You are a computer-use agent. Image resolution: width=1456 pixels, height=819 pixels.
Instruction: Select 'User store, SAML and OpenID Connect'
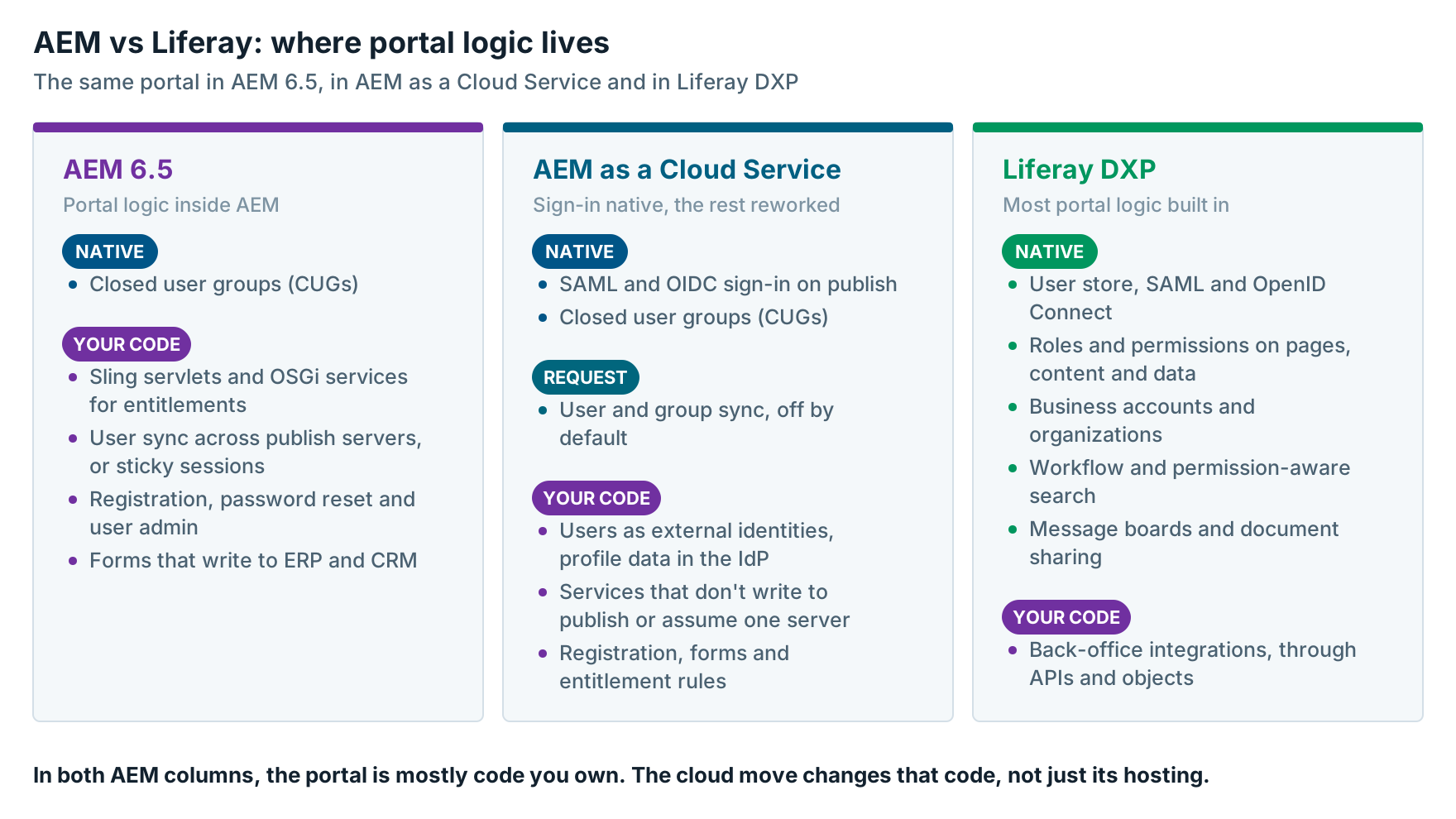click(1177, 298)
